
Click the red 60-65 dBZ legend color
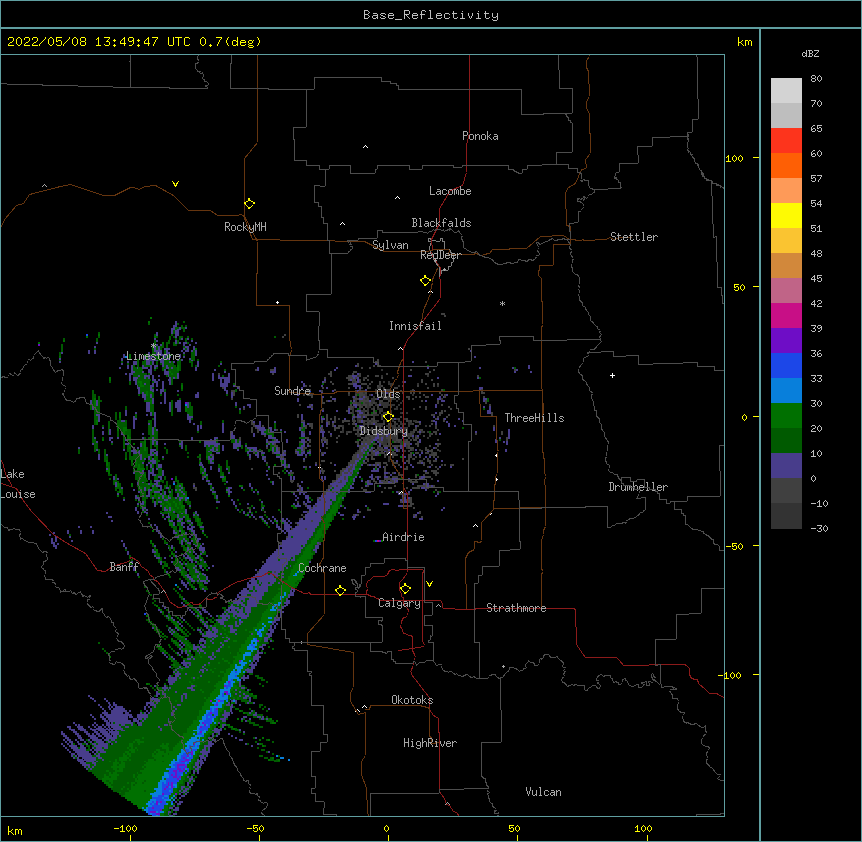[x=786, y=141]
